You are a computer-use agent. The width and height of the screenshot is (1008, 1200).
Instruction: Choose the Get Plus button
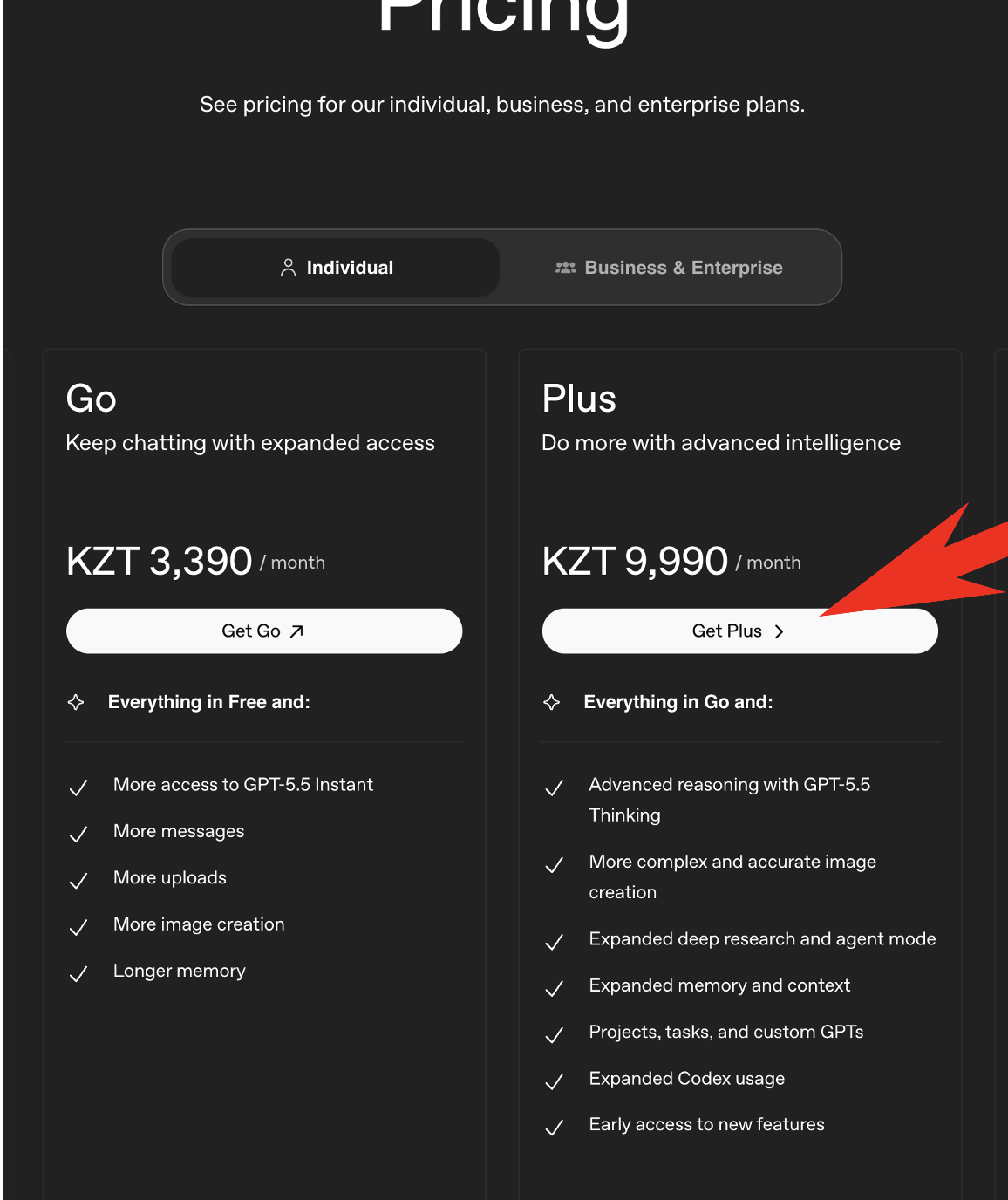pos(740,631)
